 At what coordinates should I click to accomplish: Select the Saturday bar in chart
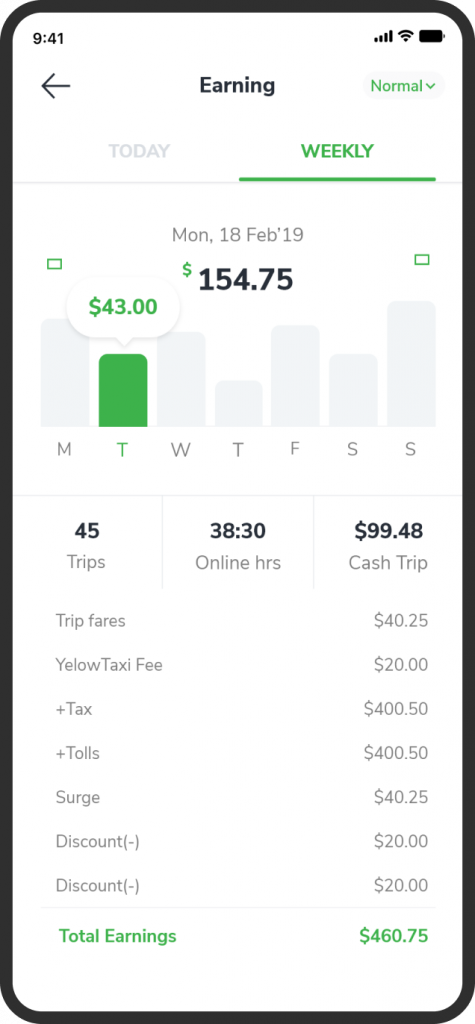pos(353,391)
